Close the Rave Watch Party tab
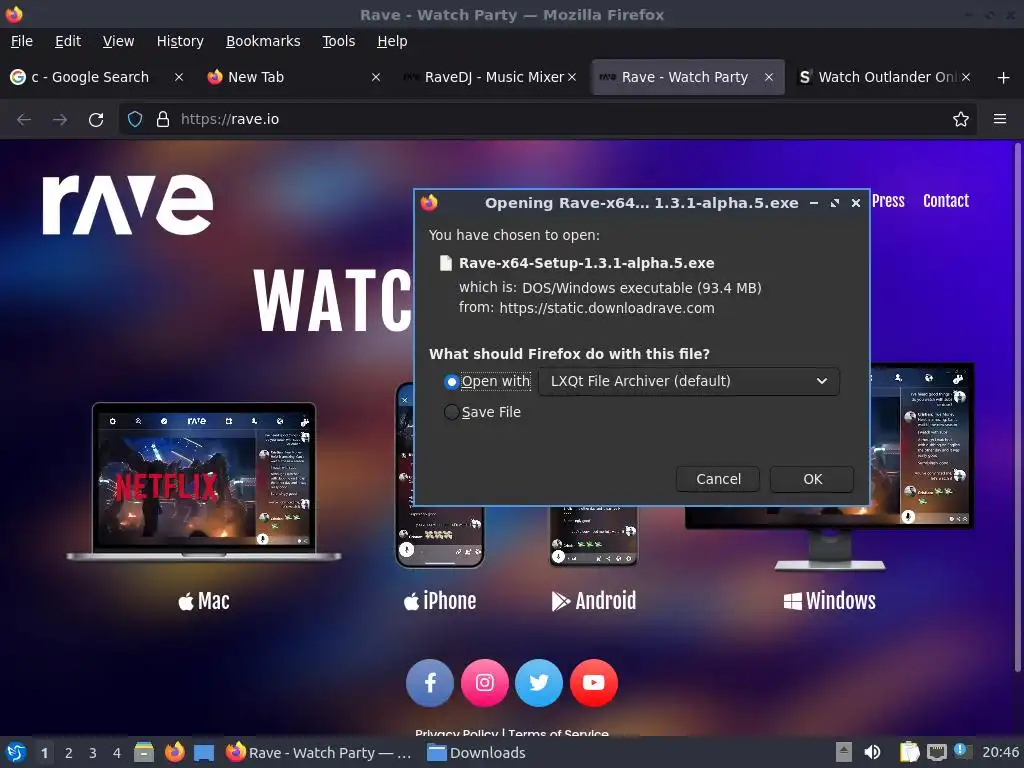Viewport: 1024px width, 768px height. [x=769, y=77]
